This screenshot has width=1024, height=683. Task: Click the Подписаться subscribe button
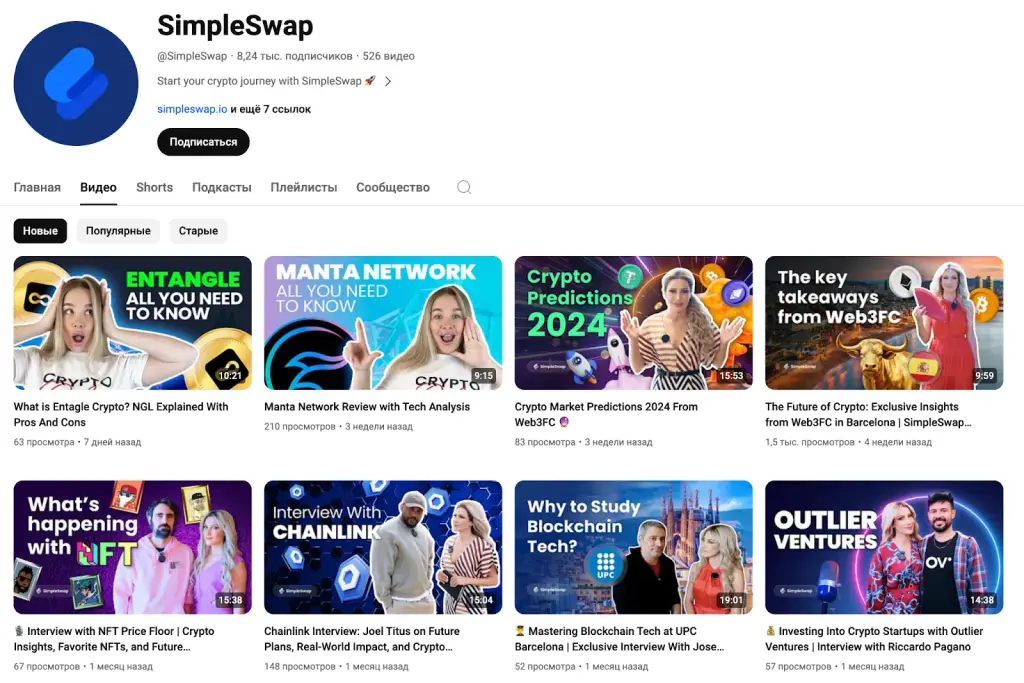pyautogui.click(x=203, y=142)
